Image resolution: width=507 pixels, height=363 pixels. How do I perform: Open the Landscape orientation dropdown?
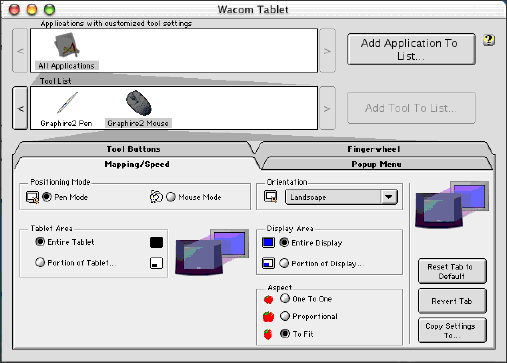pos(341,197)
